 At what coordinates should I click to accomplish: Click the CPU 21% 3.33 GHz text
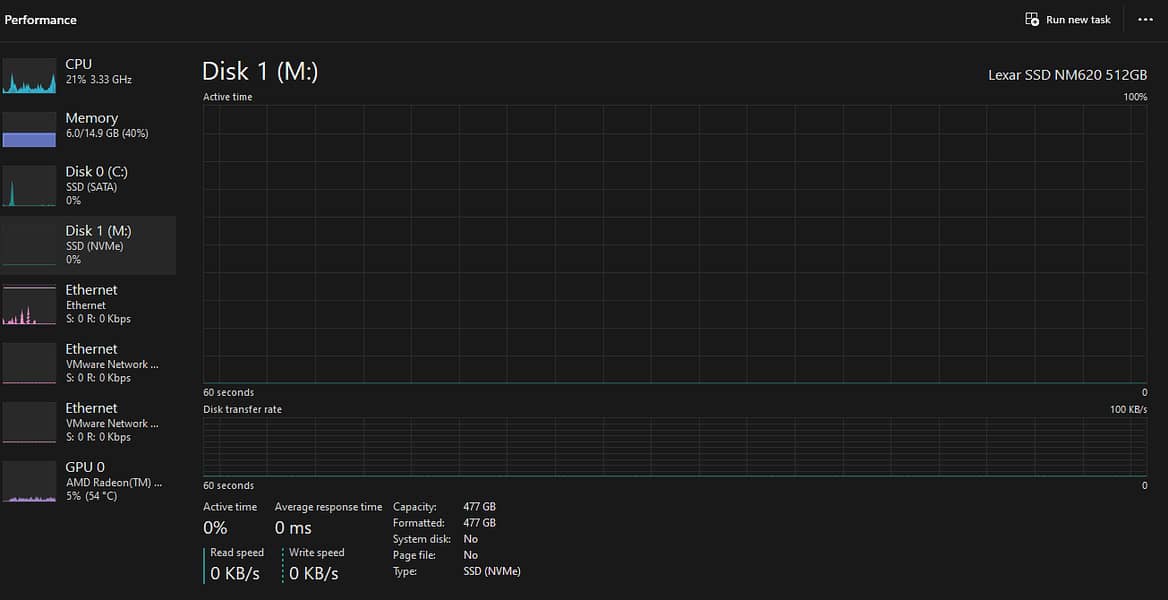click(x=98, y=79)
